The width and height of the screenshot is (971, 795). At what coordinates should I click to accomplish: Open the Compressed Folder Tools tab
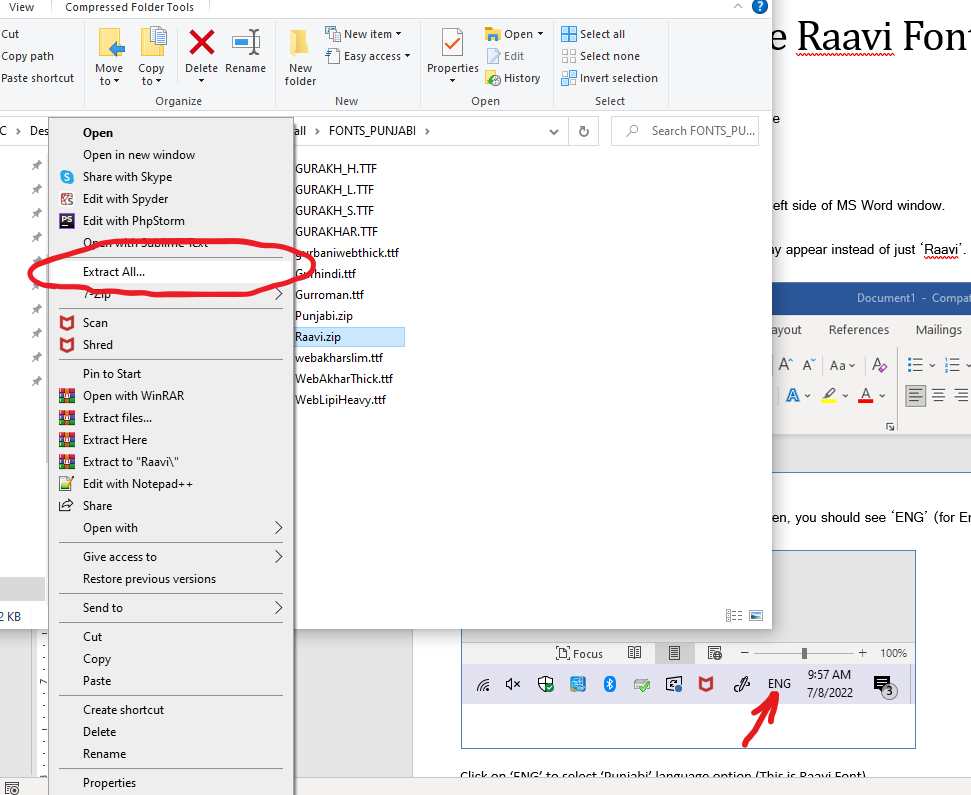[x=129, y=7]
